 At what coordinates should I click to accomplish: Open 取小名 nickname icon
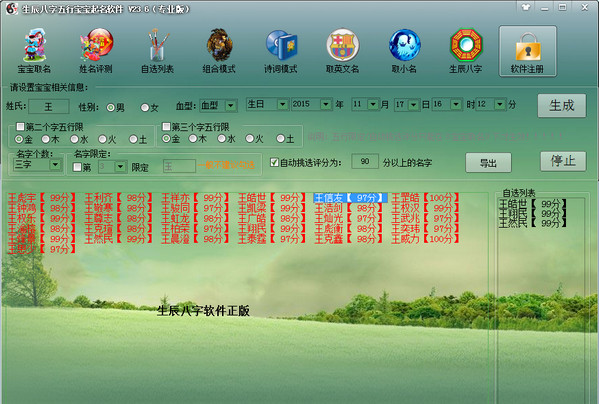point(404,50)
